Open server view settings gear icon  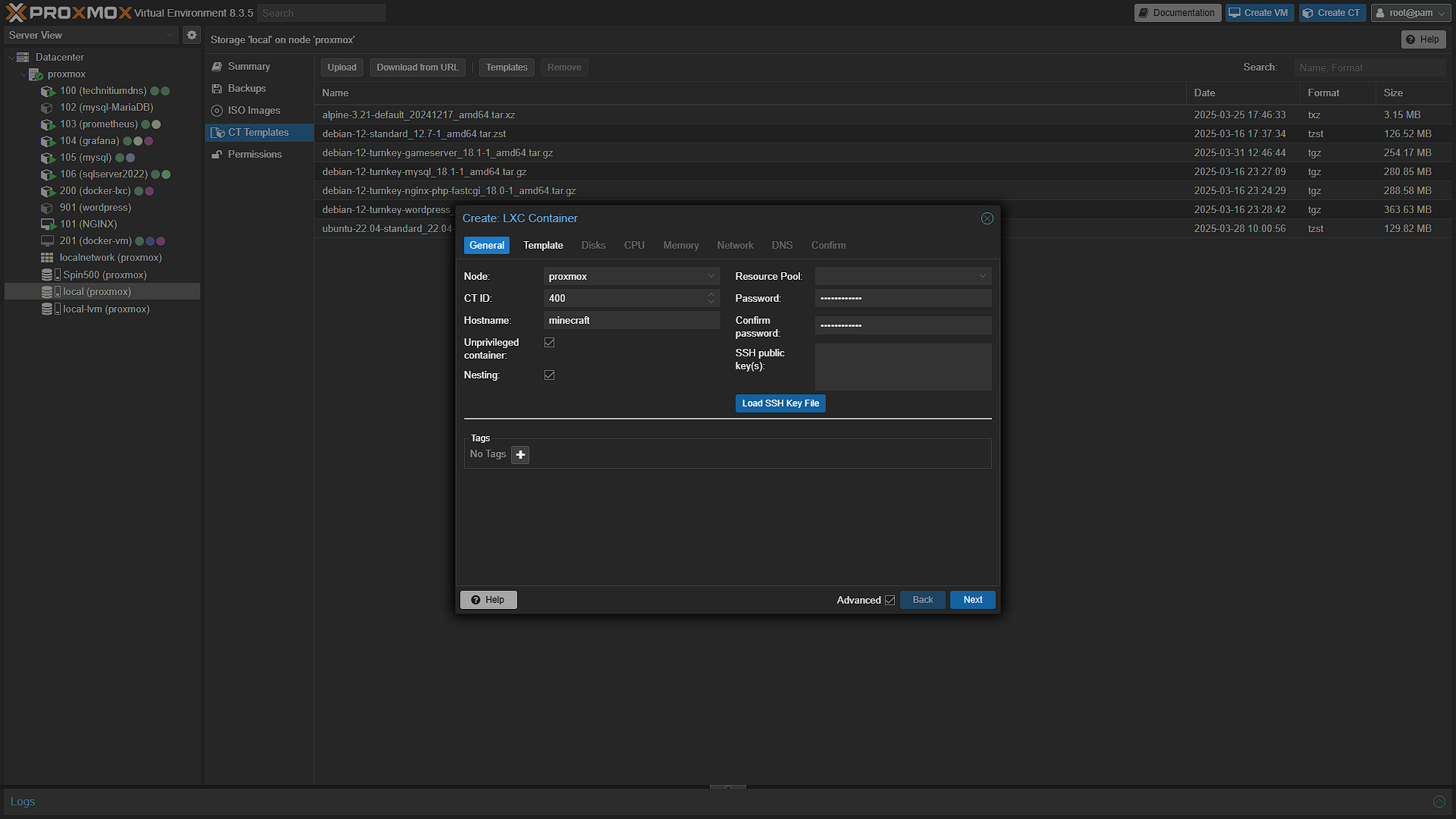pyautogui.click(x=192, y=35)
